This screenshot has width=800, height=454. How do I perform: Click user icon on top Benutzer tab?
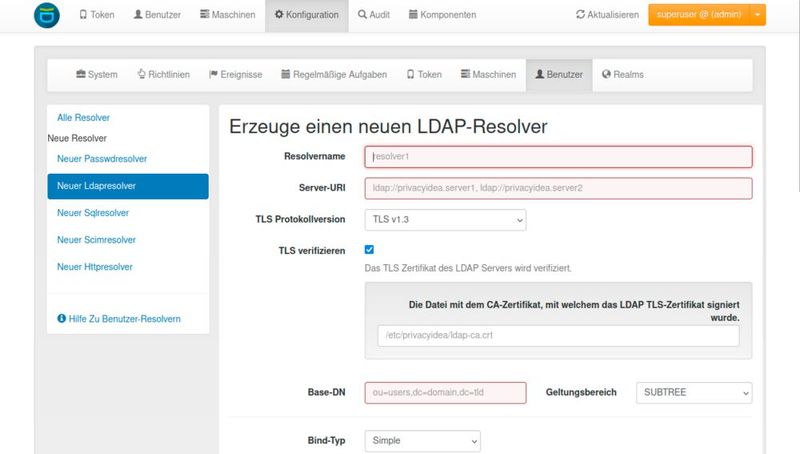(x=138, y=14)
